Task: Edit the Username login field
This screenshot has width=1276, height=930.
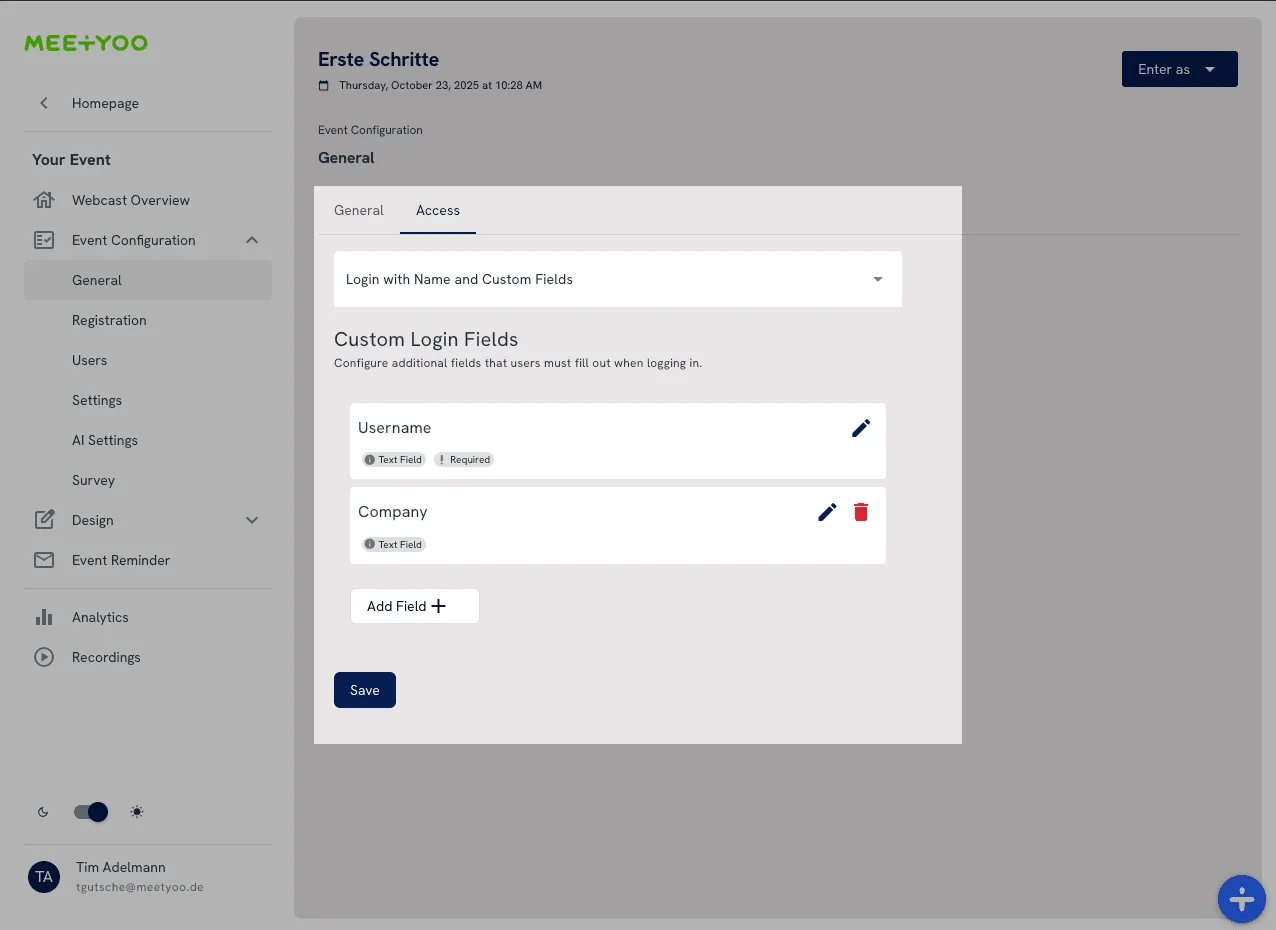Action: 861,428
